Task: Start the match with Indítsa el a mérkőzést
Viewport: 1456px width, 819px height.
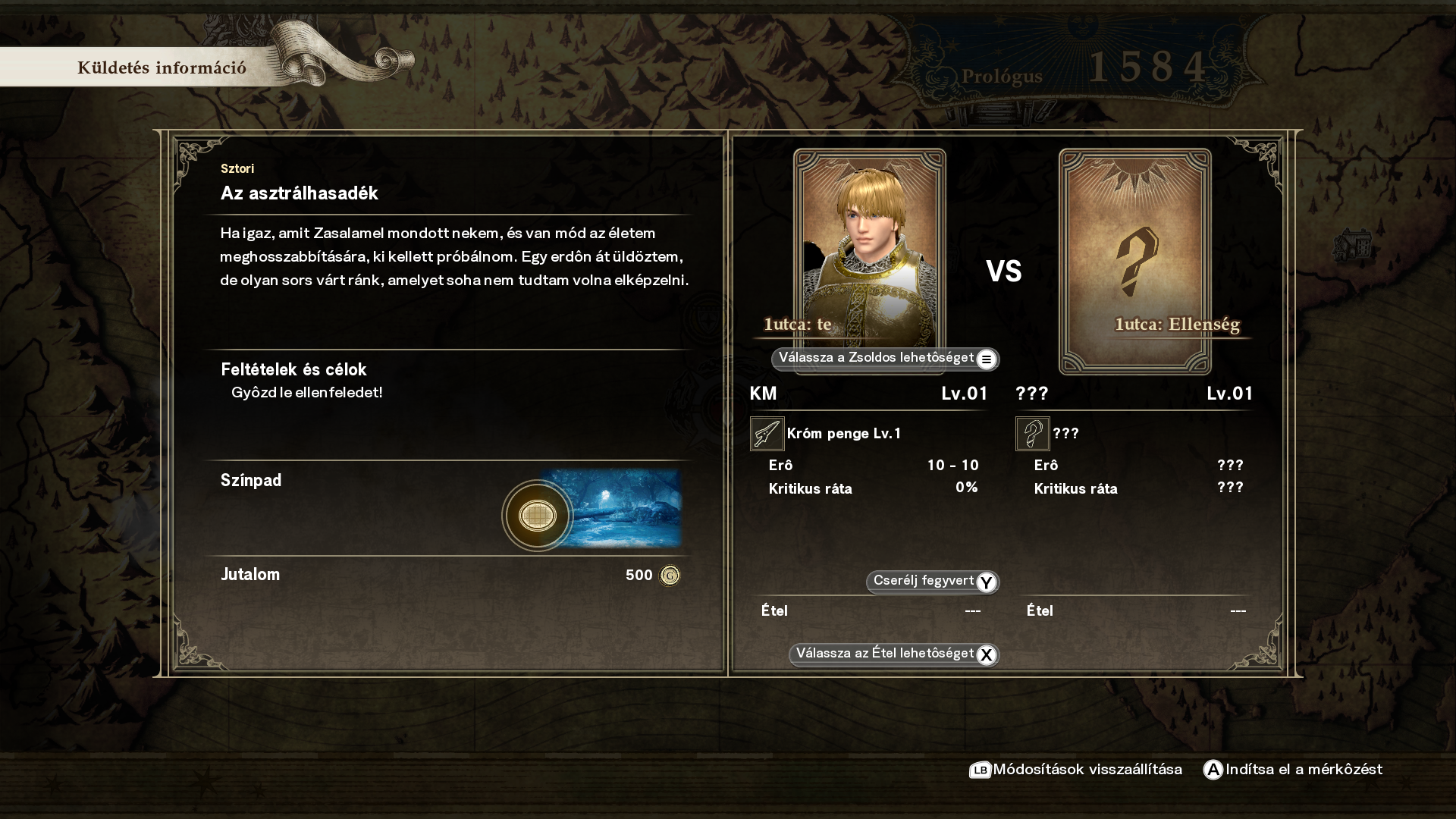Action: coord(1293,770)
